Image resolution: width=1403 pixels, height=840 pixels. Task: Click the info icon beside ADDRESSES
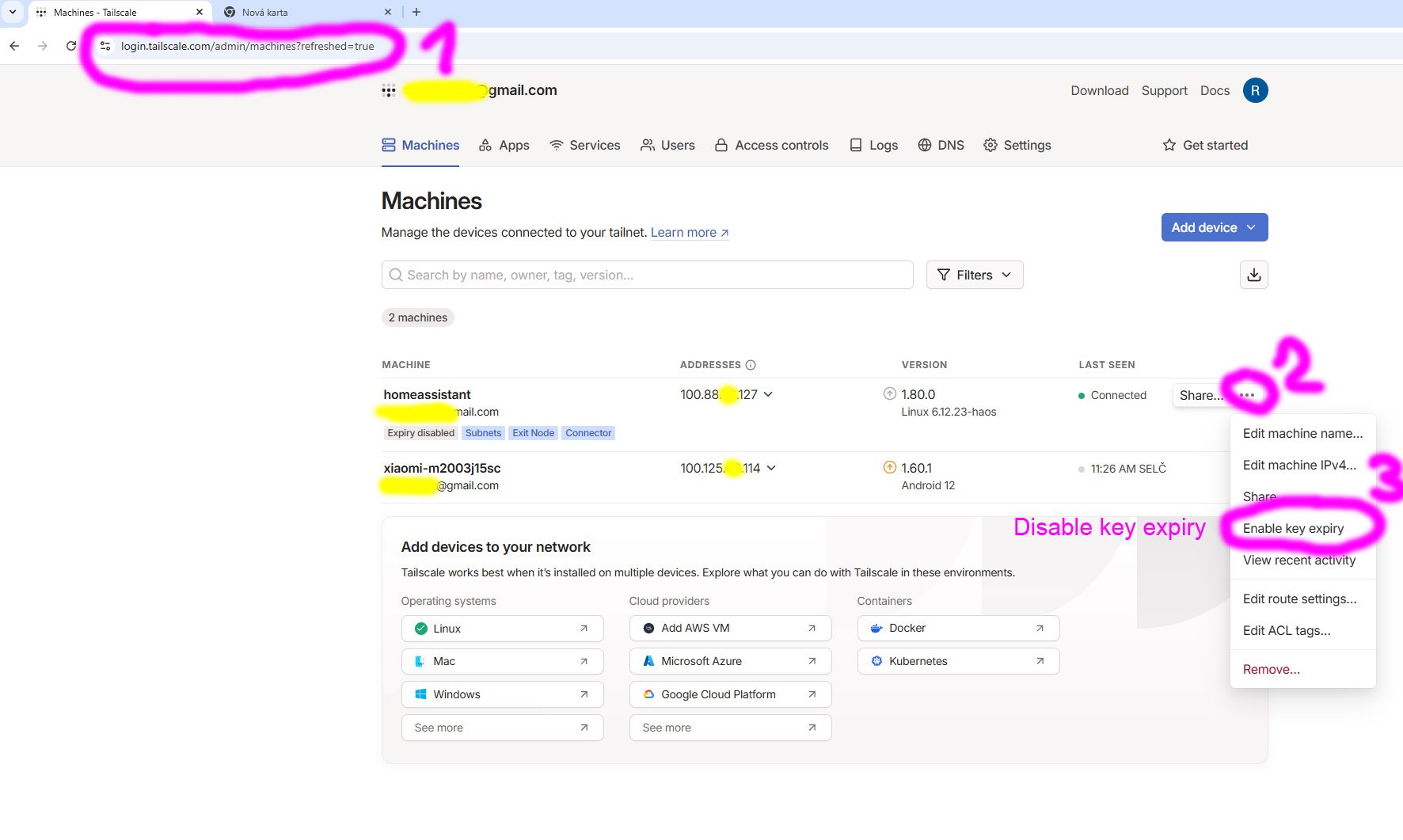(x=751, y=365)
